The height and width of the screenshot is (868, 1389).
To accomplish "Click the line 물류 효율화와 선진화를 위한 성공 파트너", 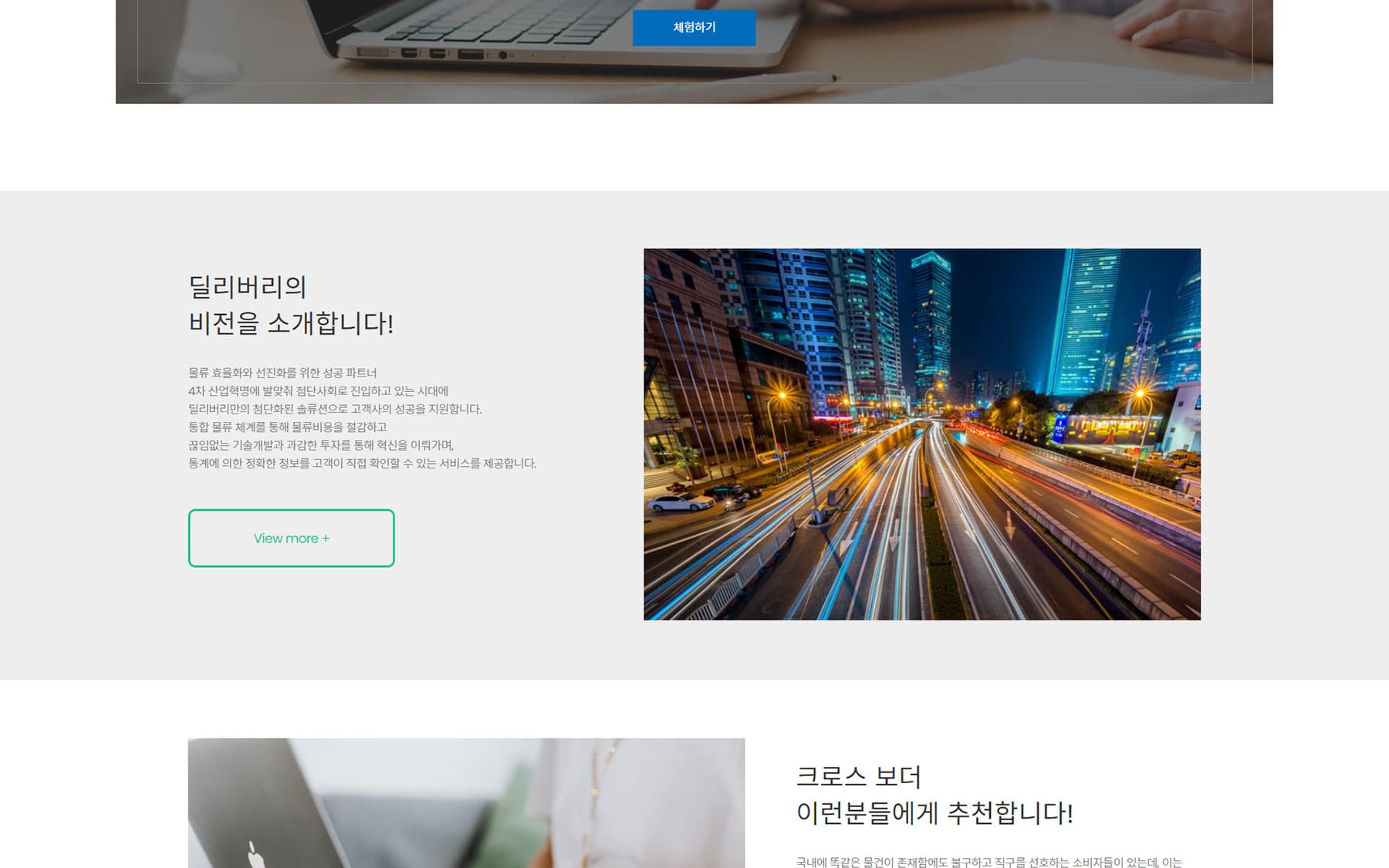I will coord(282,373).
